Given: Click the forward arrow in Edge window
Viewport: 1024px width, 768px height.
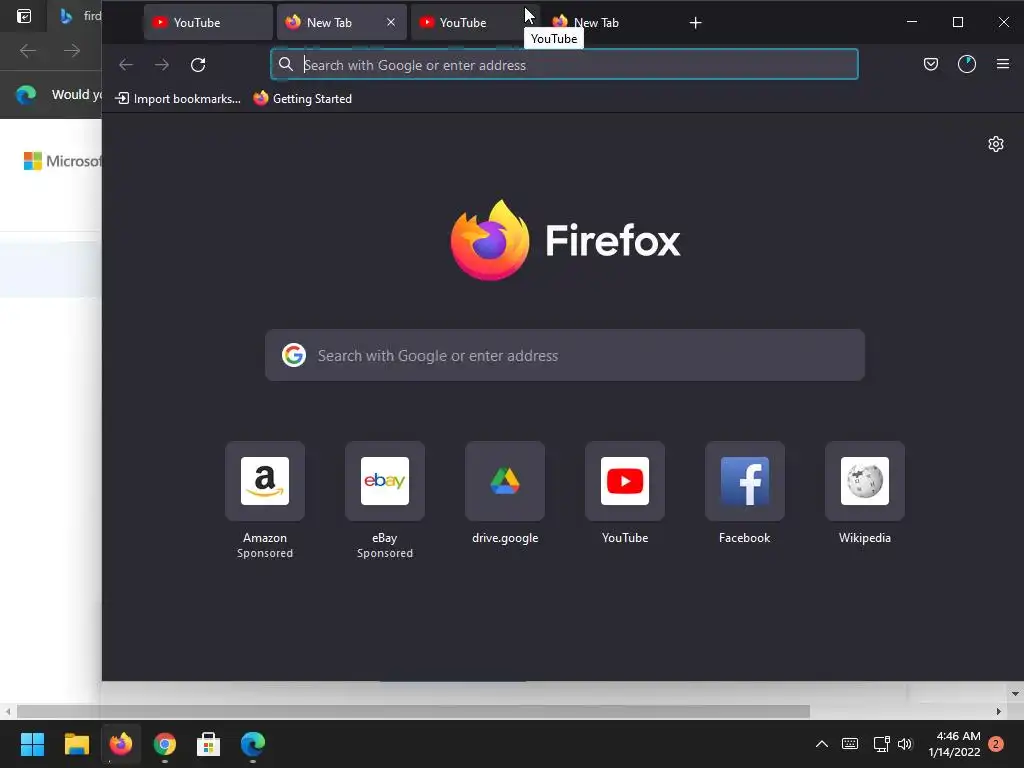Looking at the screenshot, I should (x=72, y=50).
